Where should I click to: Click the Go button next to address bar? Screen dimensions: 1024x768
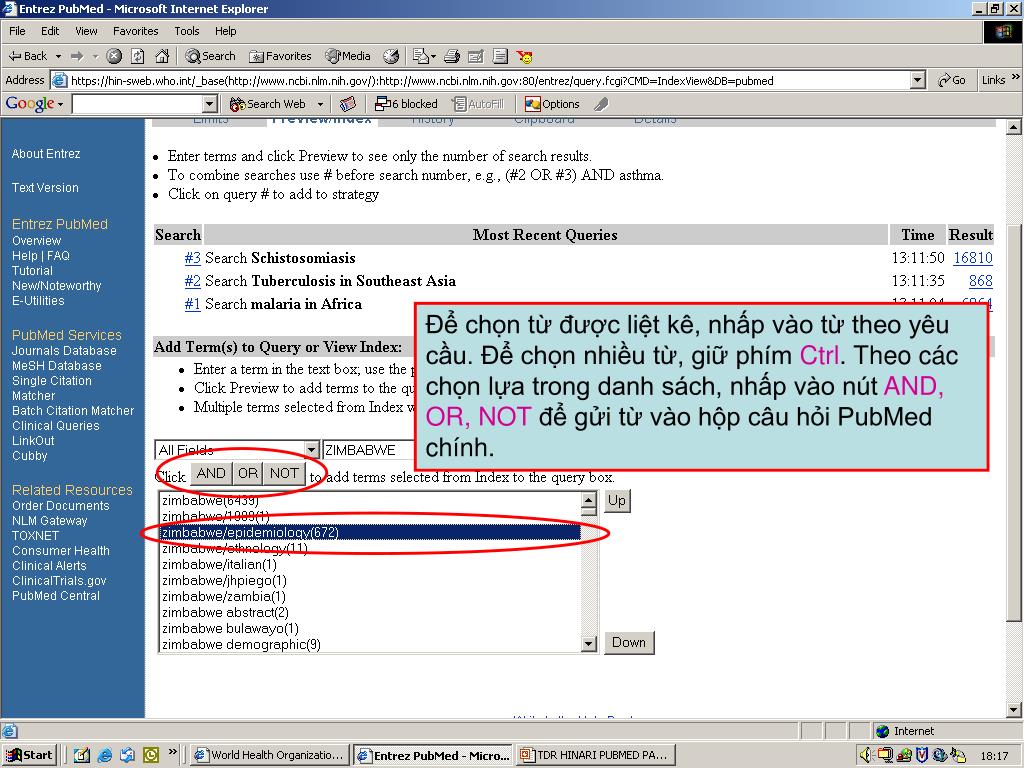point(952,80)
